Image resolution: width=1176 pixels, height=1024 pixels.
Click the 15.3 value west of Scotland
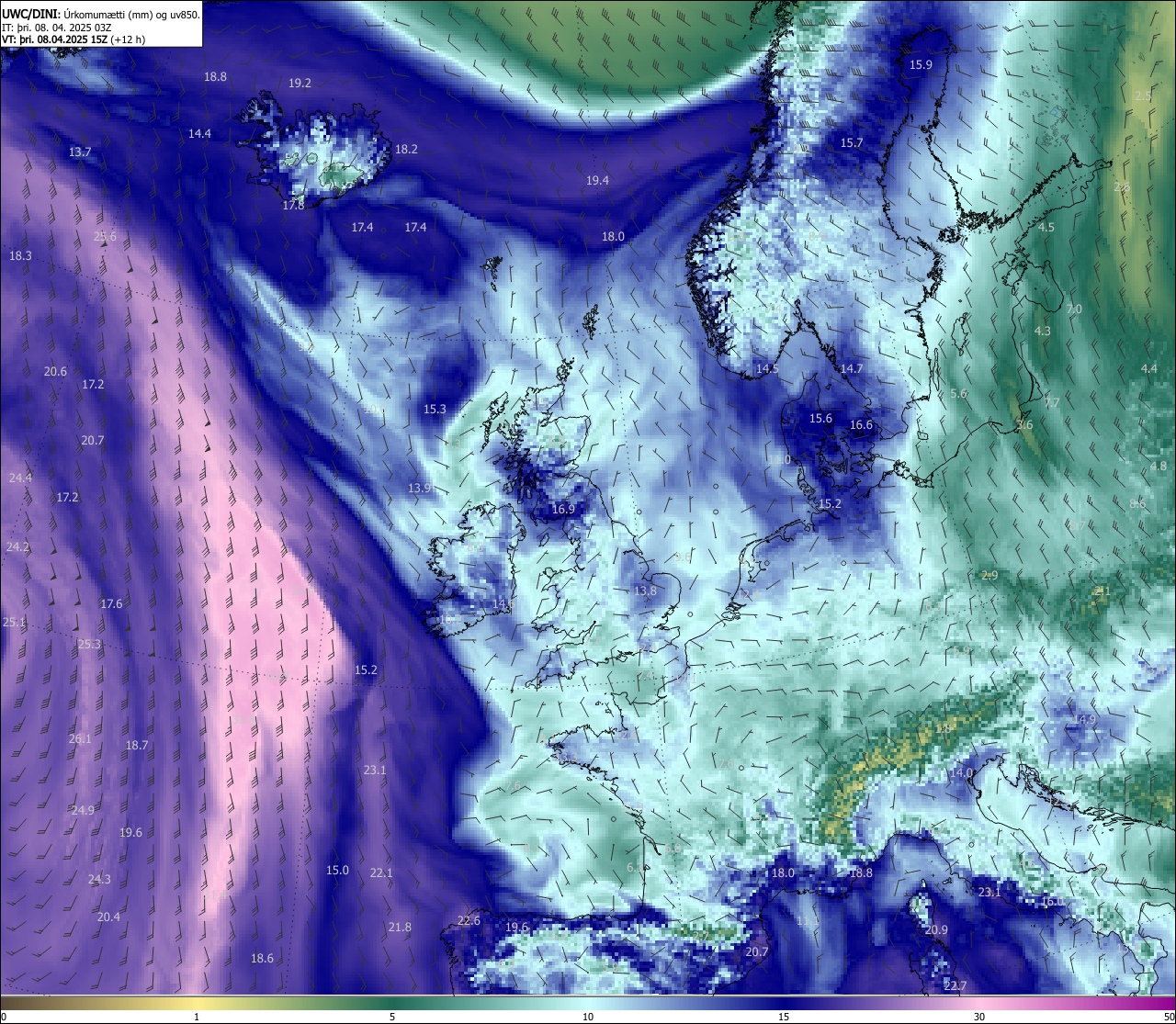(435, 409)
